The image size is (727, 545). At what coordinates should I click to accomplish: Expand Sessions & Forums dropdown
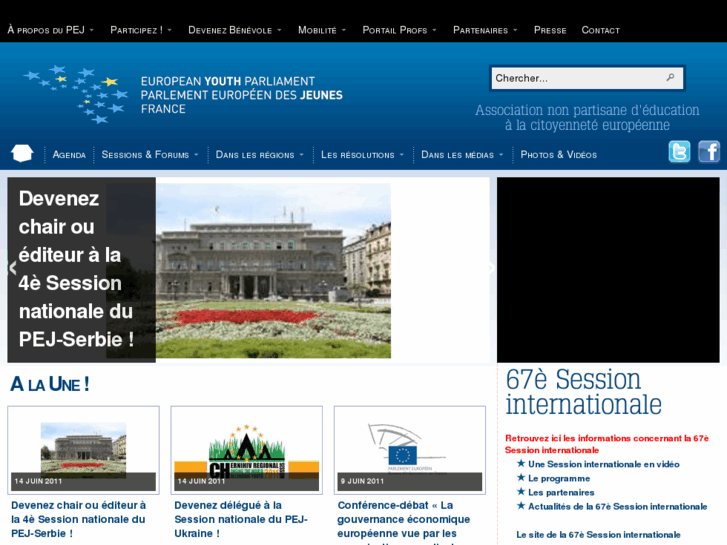(150, 154)
